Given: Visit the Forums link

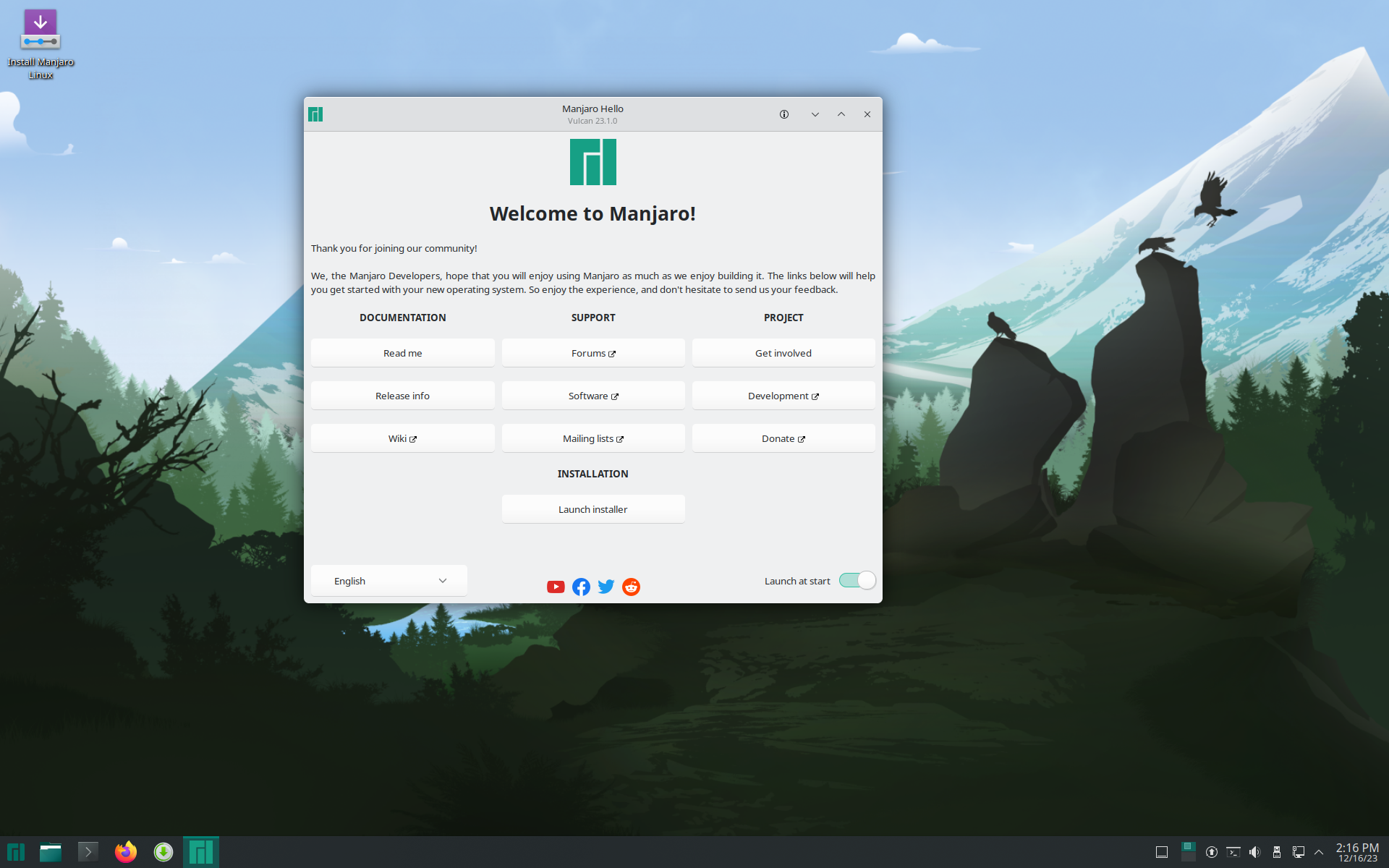Looking at the screenshot, I should 593,353.
